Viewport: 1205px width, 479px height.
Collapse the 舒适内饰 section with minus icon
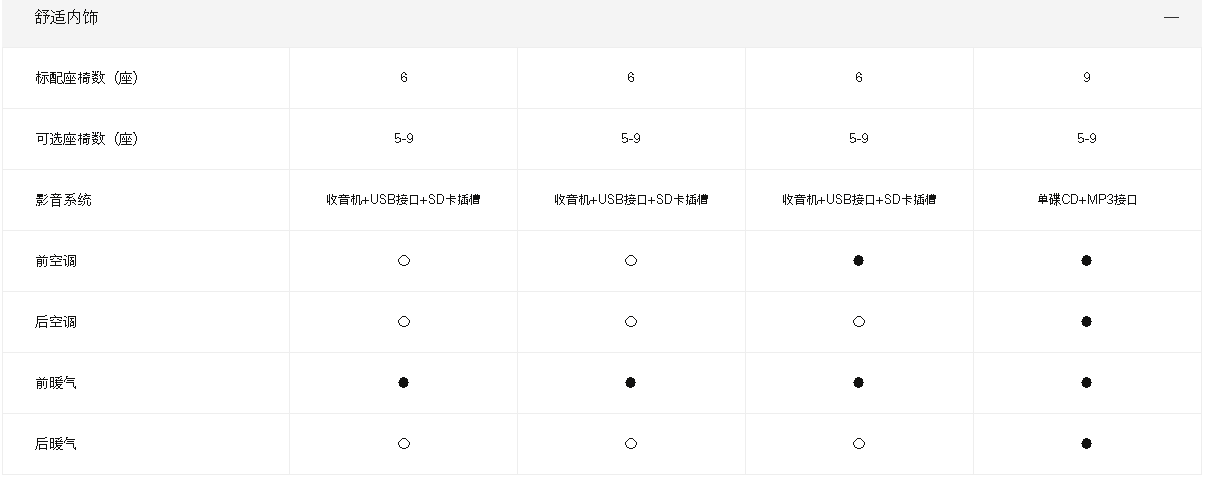pos(1171,18)
